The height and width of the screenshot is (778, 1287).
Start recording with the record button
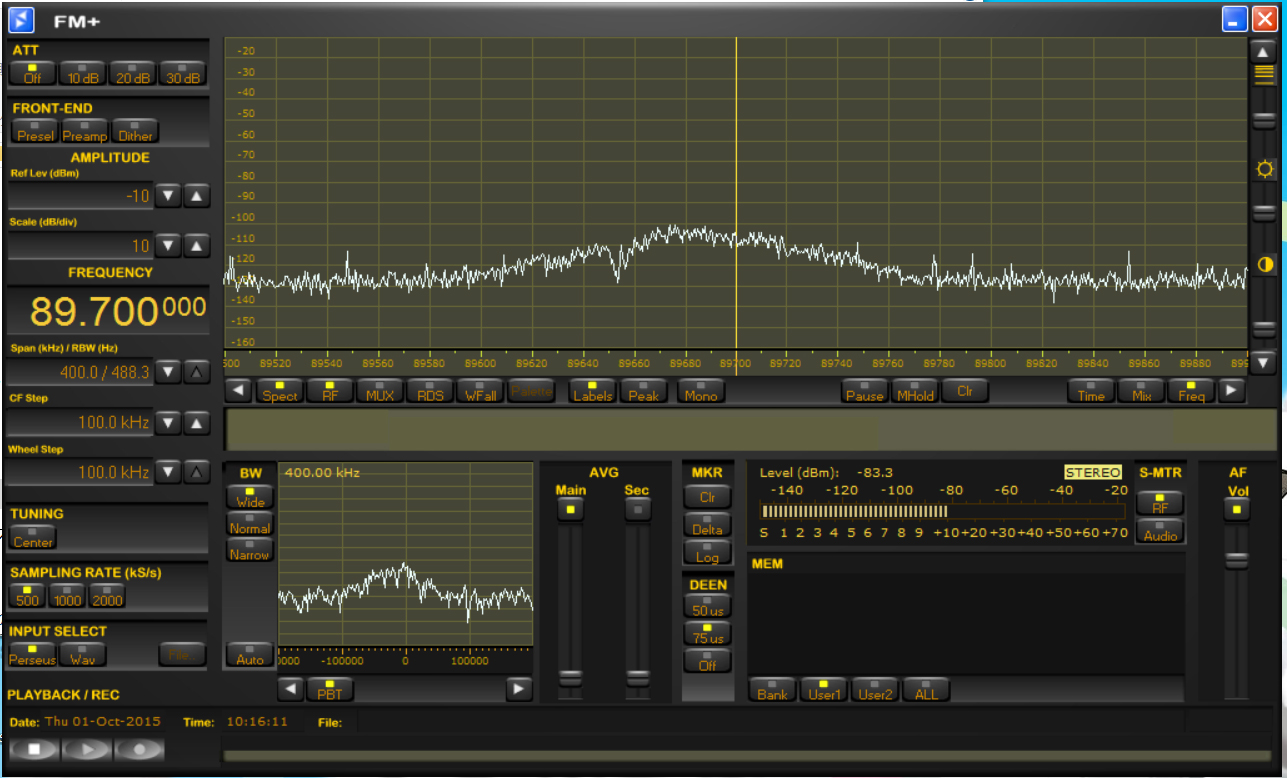coord(140,750)
